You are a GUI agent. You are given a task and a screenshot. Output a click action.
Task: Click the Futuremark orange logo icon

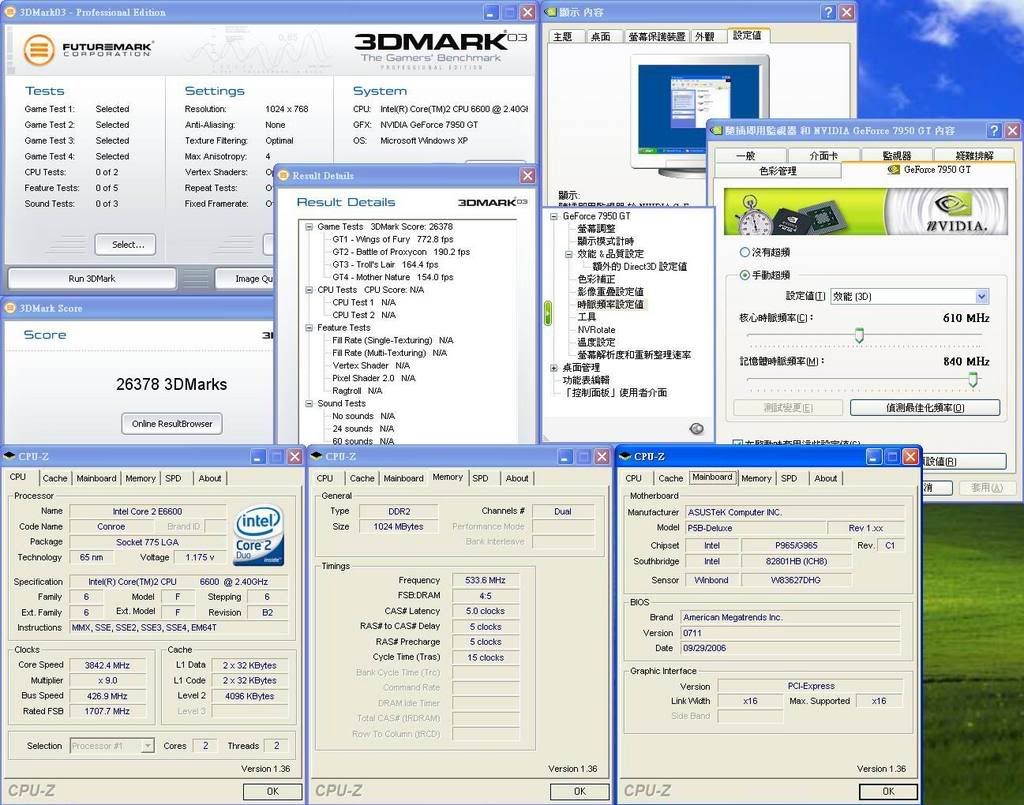(x=39, y=50)
